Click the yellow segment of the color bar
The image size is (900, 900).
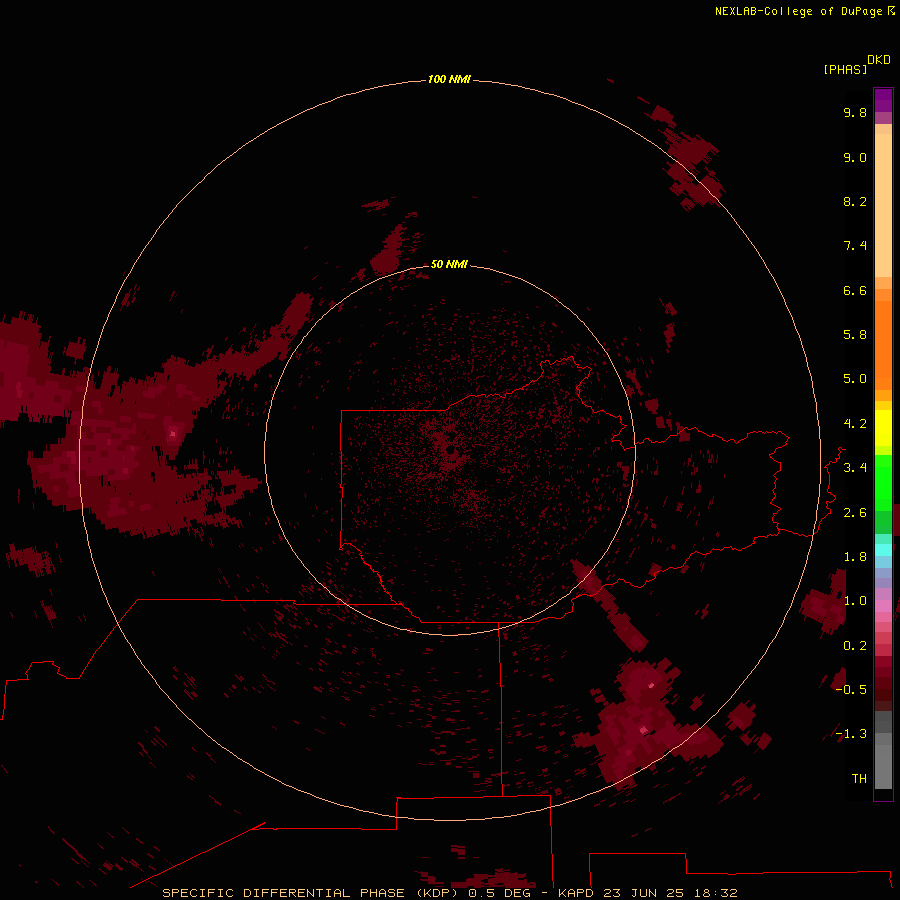[x=883, y=428]
